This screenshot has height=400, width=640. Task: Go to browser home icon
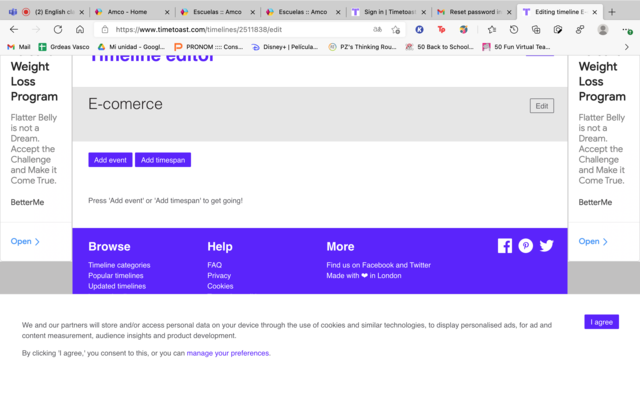pyautogui.click(x=80, y=29)
